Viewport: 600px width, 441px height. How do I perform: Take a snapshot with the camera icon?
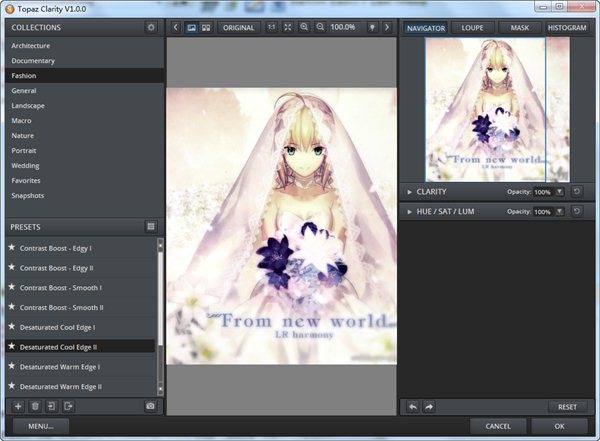coord(150,406)
